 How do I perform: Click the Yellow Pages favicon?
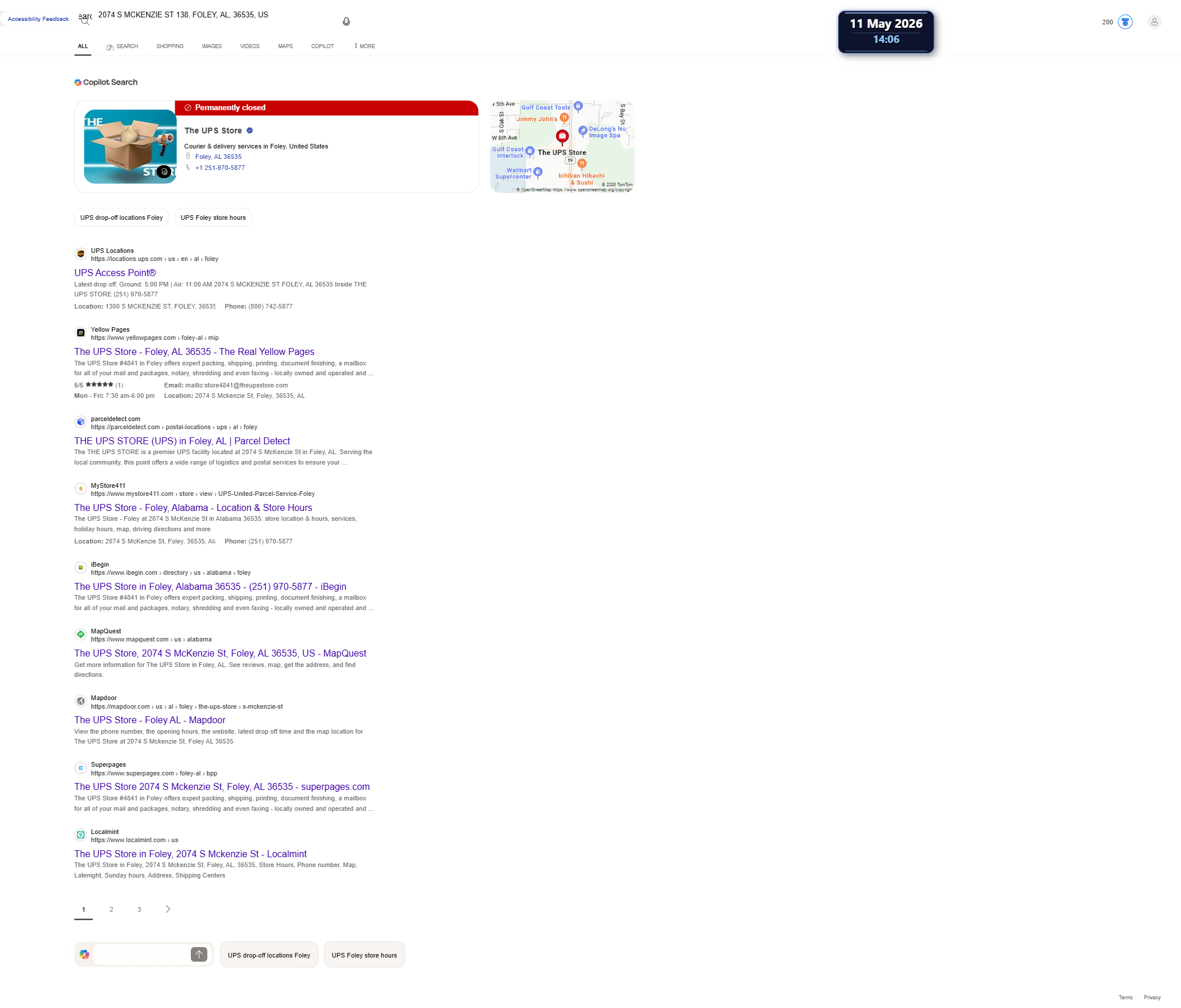click(81, 333)
